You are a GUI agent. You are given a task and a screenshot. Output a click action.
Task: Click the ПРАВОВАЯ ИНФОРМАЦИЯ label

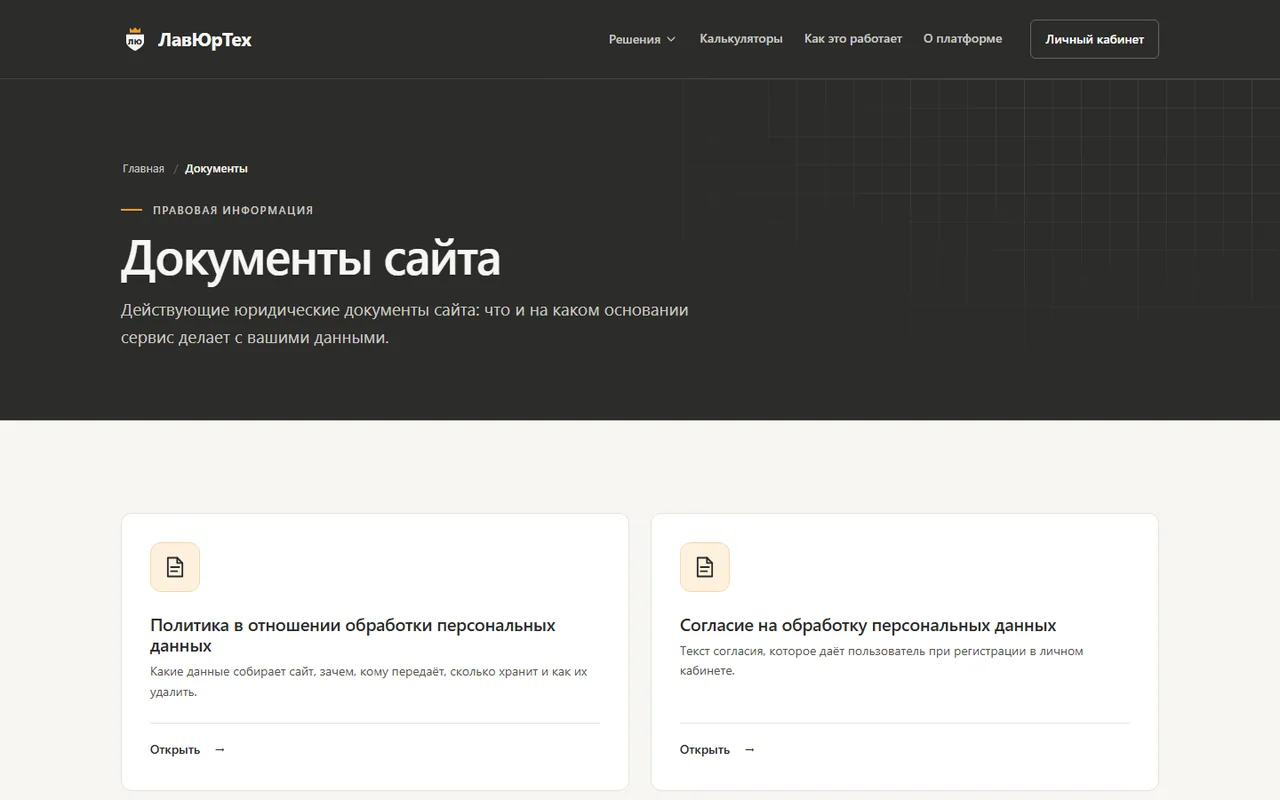(233, 210)
